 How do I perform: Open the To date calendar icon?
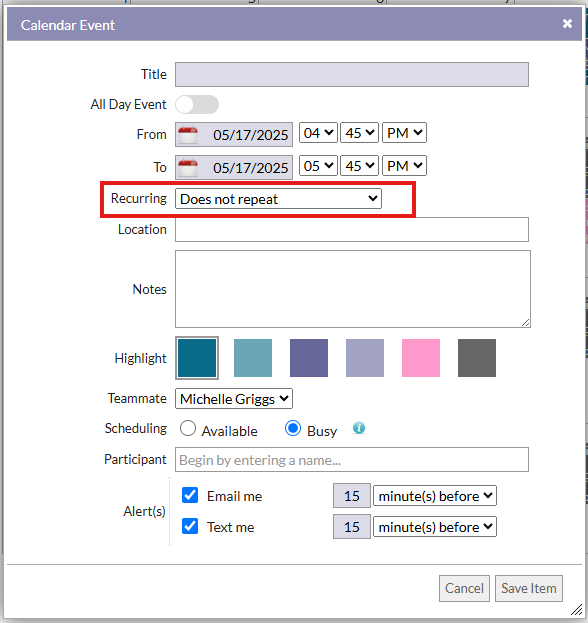pyautogui.click(x=188, y=168)
